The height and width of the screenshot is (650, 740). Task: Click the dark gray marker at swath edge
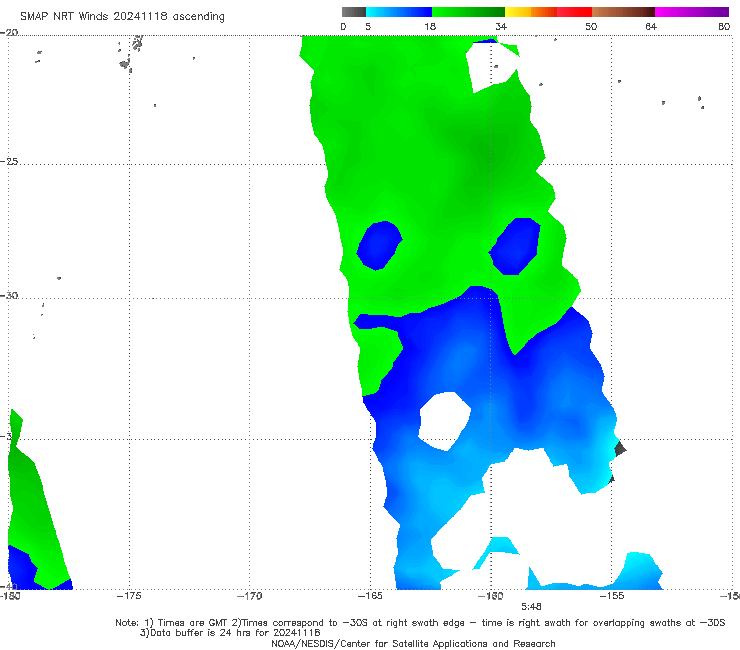pyautogui.click(x=620, y=448)
